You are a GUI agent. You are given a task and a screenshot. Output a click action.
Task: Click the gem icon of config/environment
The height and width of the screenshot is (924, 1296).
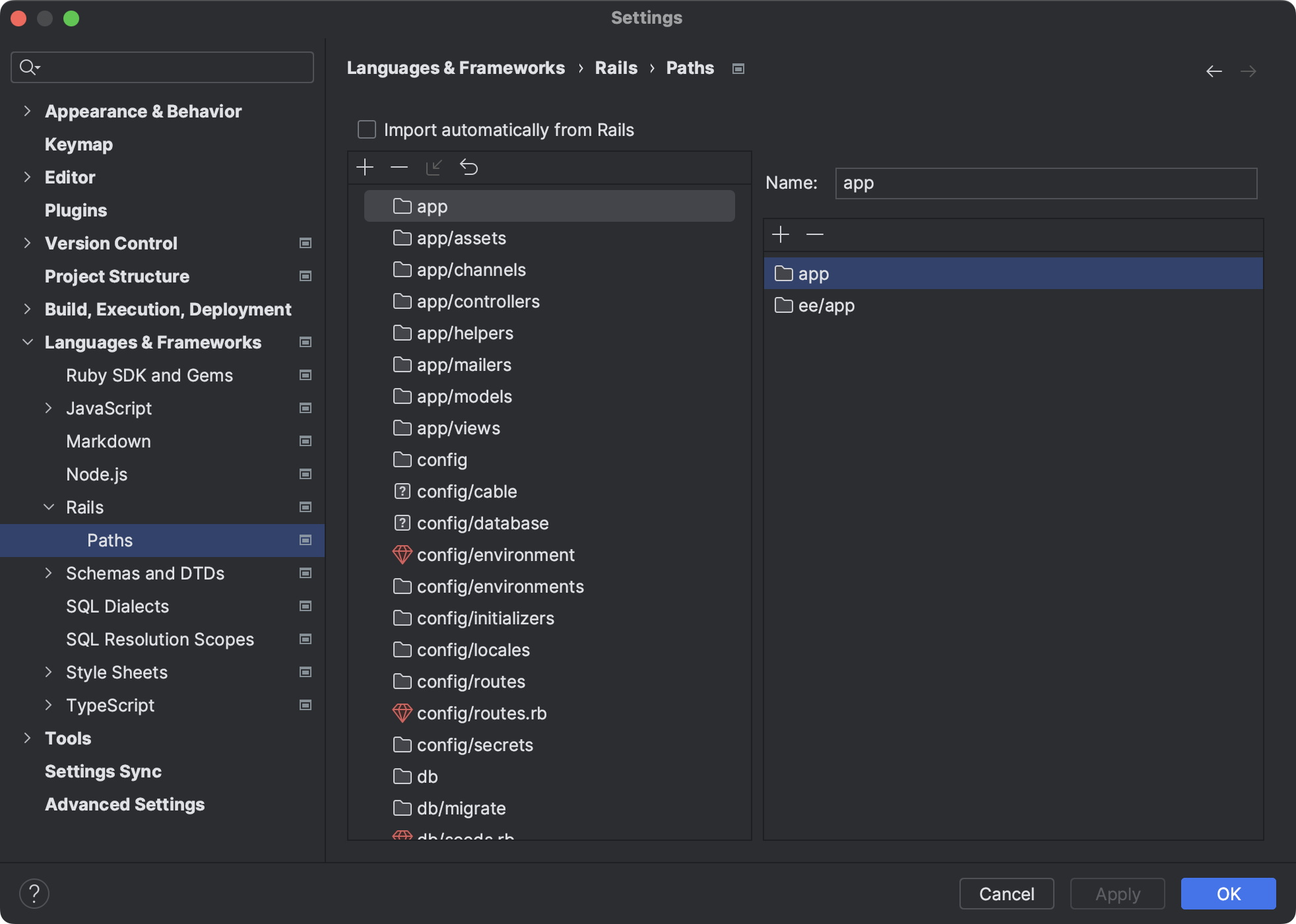click(402, 555)
